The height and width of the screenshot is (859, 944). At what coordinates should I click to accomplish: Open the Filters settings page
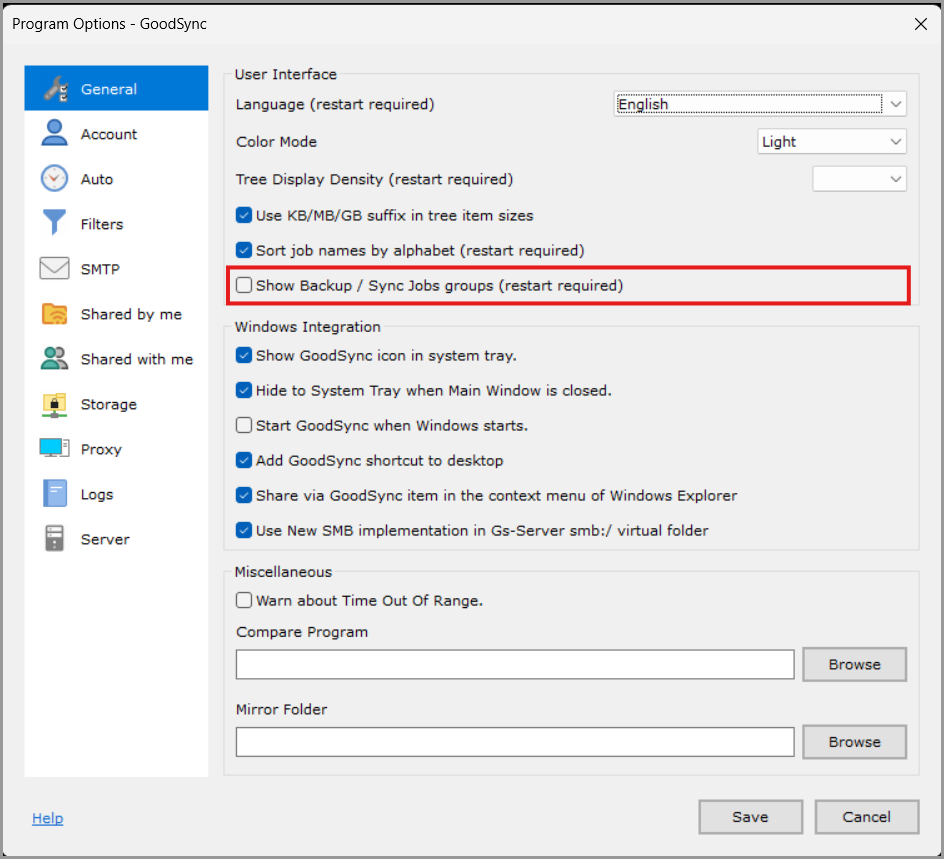click(x=116, y=224)
